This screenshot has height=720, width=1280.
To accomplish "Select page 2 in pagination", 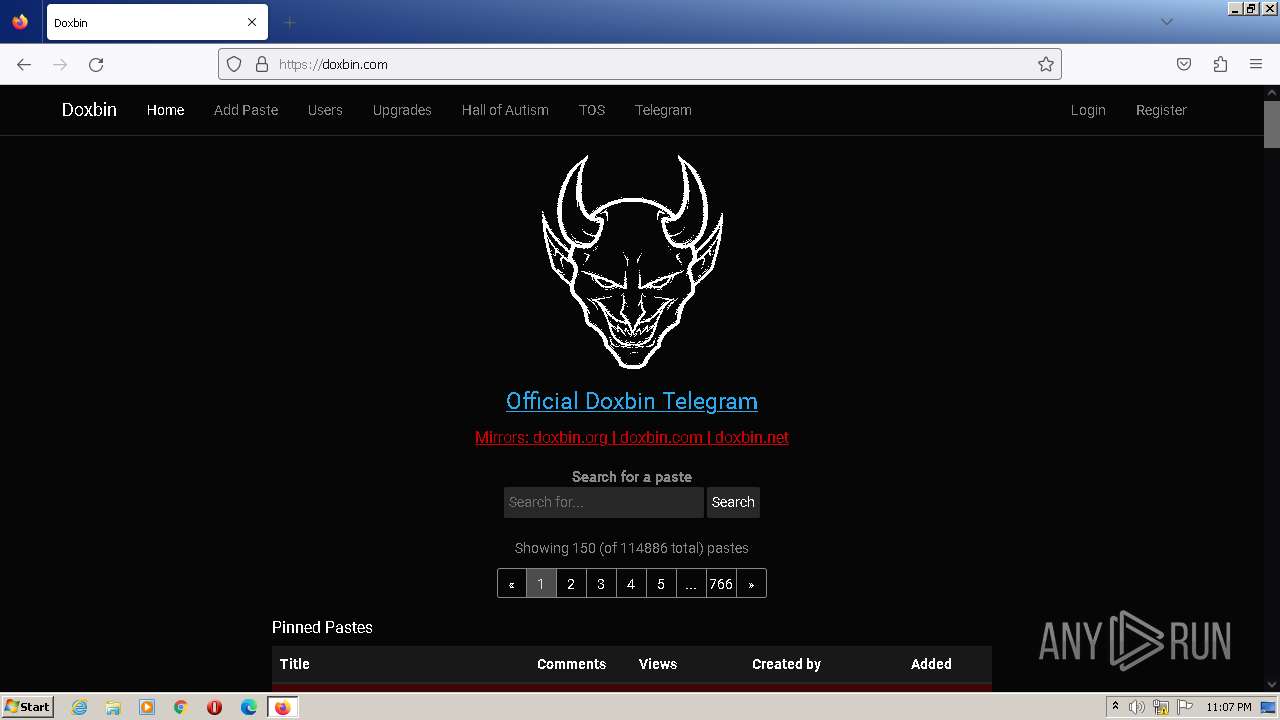I will tap(571, 584).
